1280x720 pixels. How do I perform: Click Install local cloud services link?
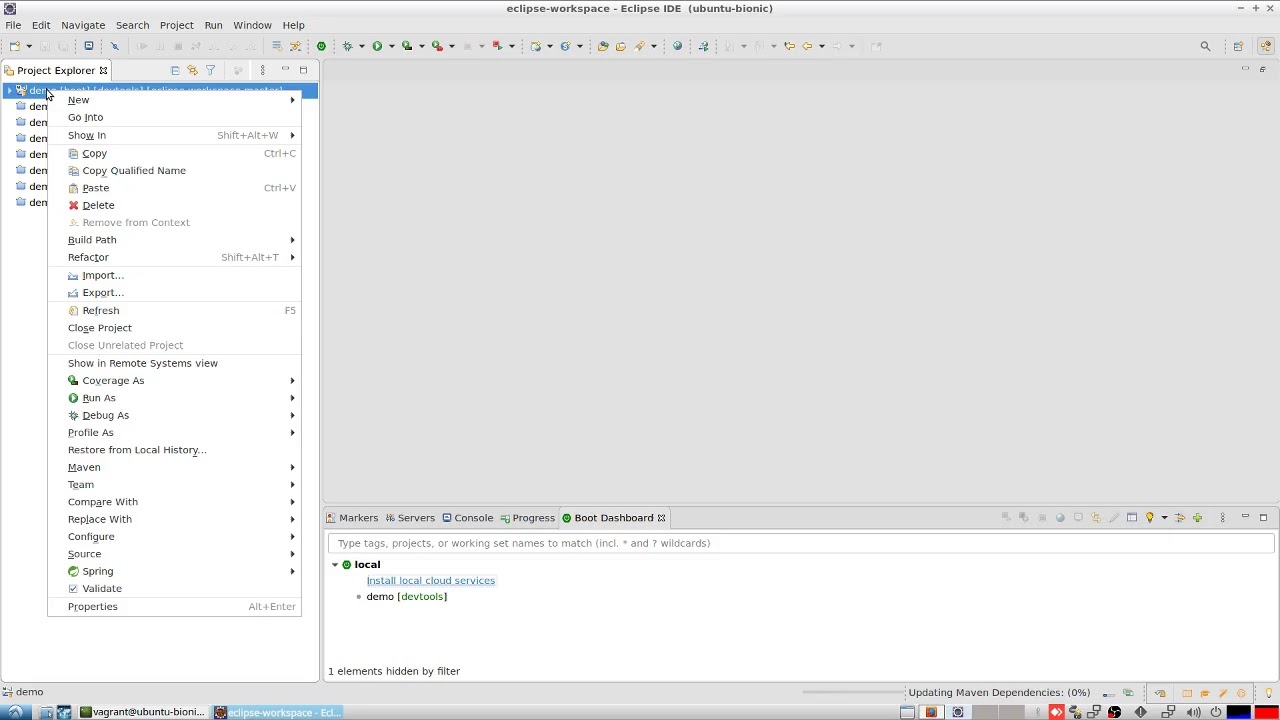[430, 581]
